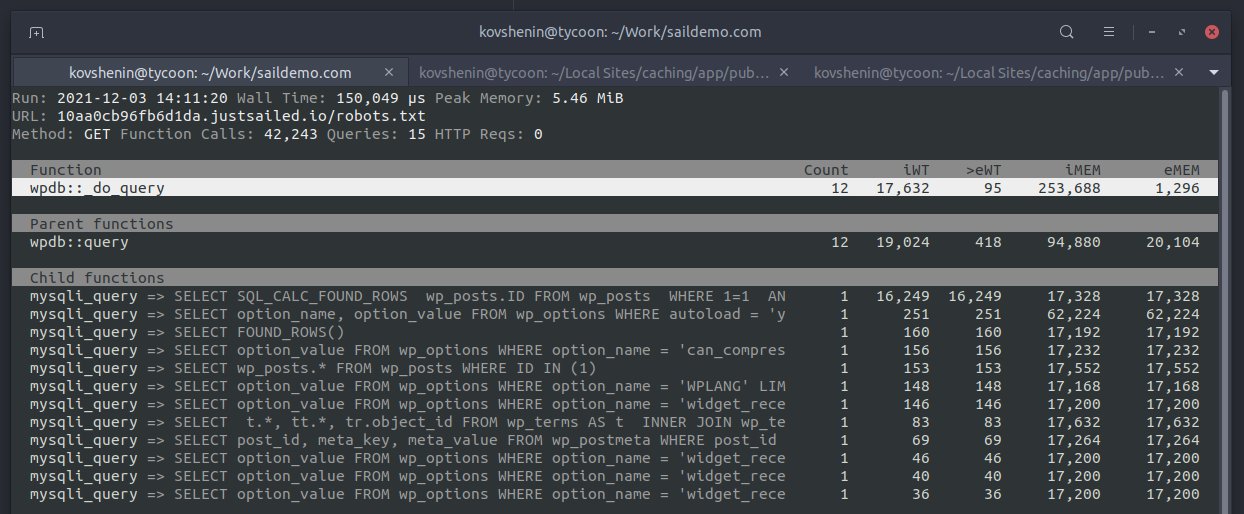Switch to the middle Local Sites caching tab

595,73
